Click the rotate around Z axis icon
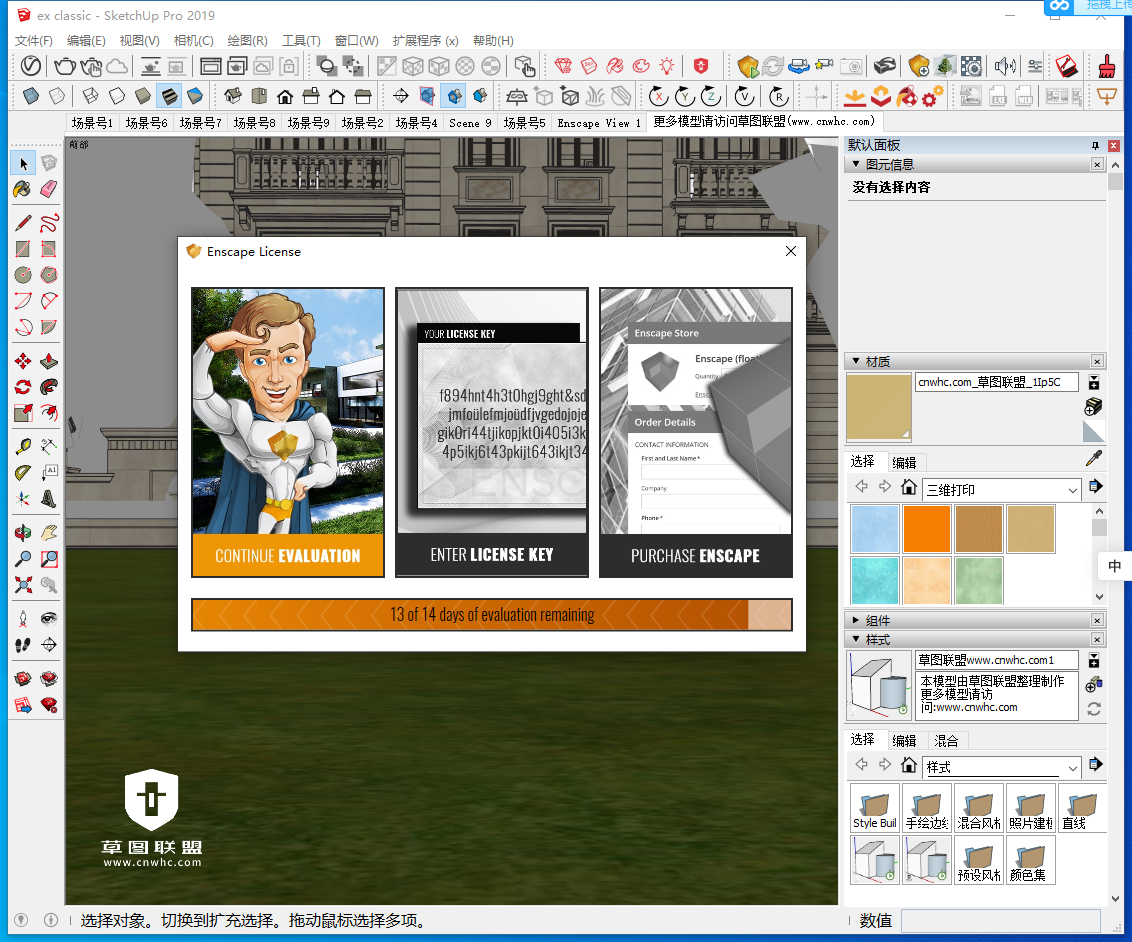 point(711,96)
